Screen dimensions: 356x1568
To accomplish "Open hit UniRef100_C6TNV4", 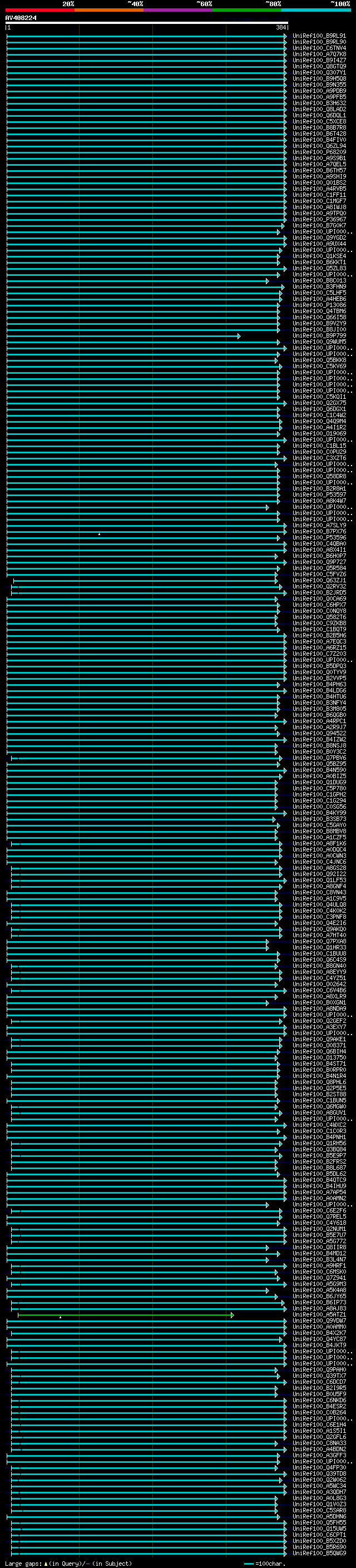I will coord(319,48).
